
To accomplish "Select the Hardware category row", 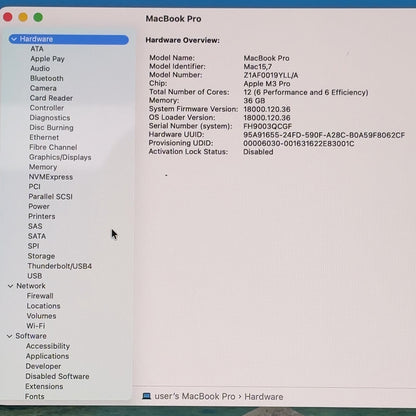I will tap(69, 39).
